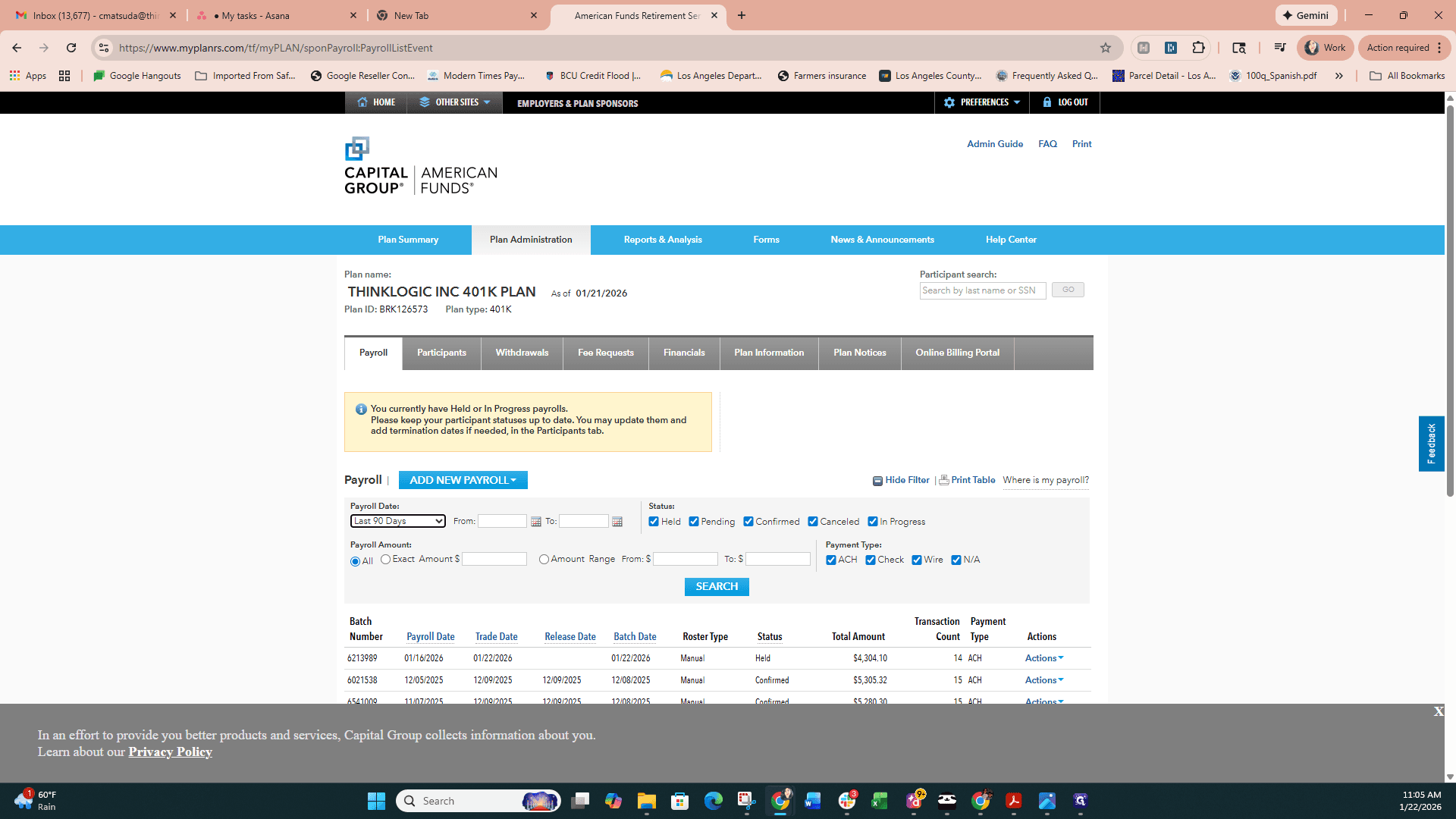Toggle the ACH payment type checkbox
Screen dimensions: 1456x819
831,560
